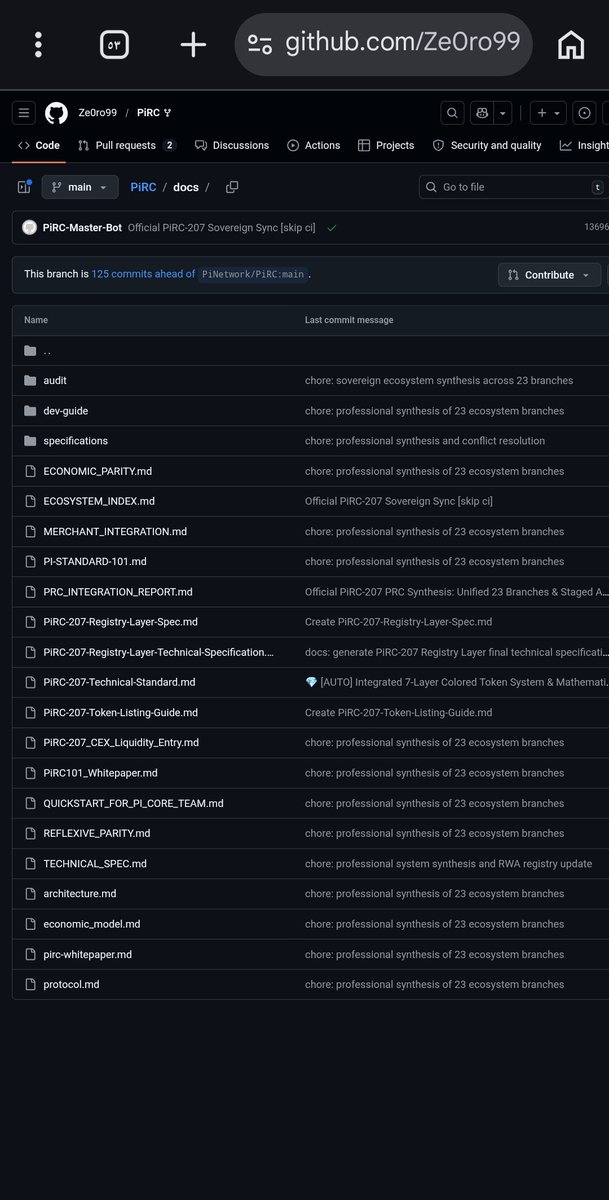Switch to the Security and quality tab

(x=487, y=145)
